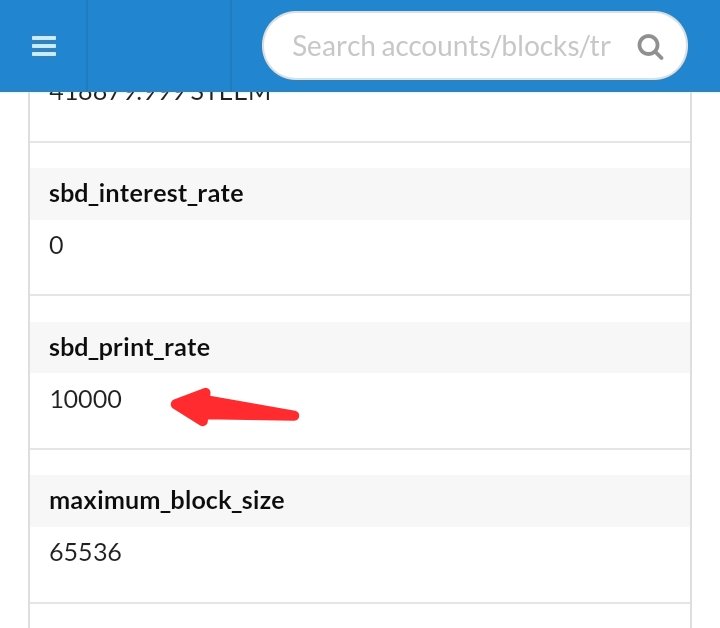
Task: Click the spacer above maximum_block_size row
Action: coord(360,462)
